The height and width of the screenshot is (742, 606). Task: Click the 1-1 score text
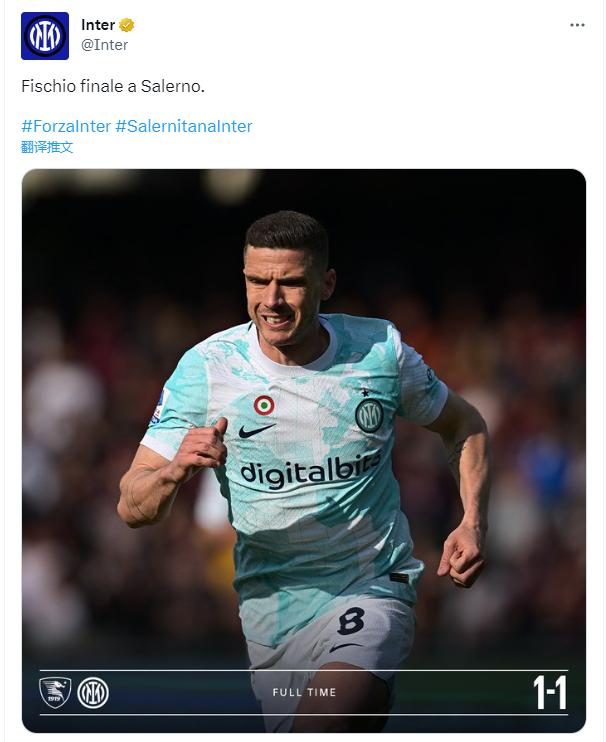point(548,692)
